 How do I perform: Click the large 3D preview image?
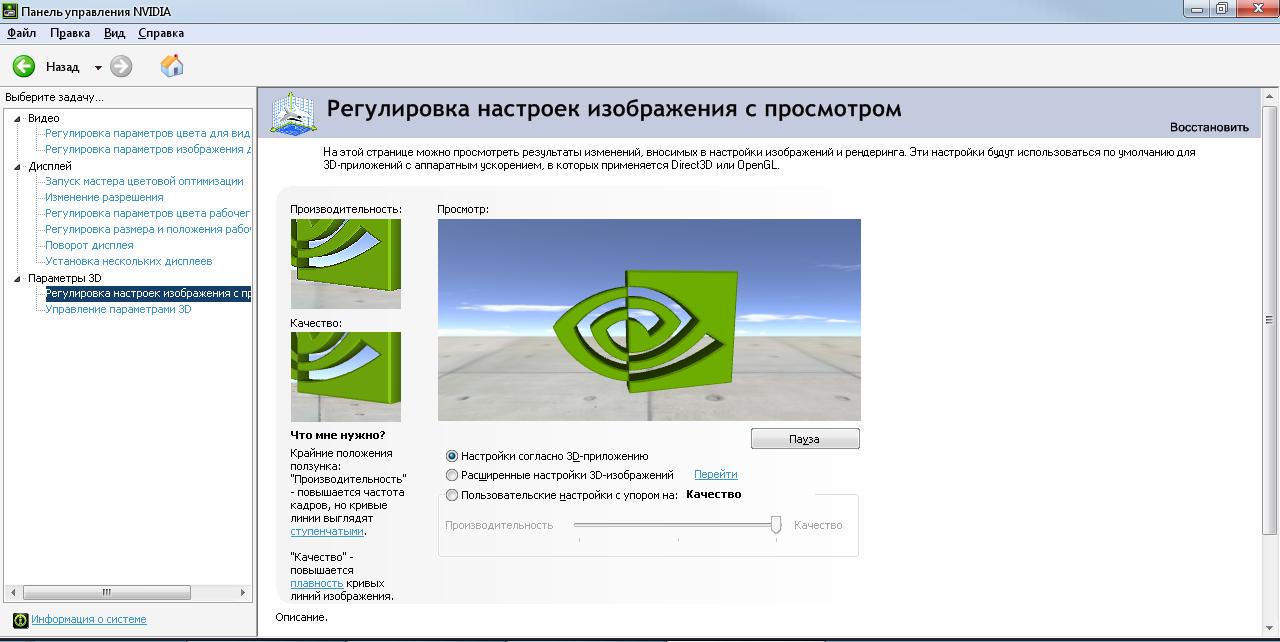tap(649, 320)
